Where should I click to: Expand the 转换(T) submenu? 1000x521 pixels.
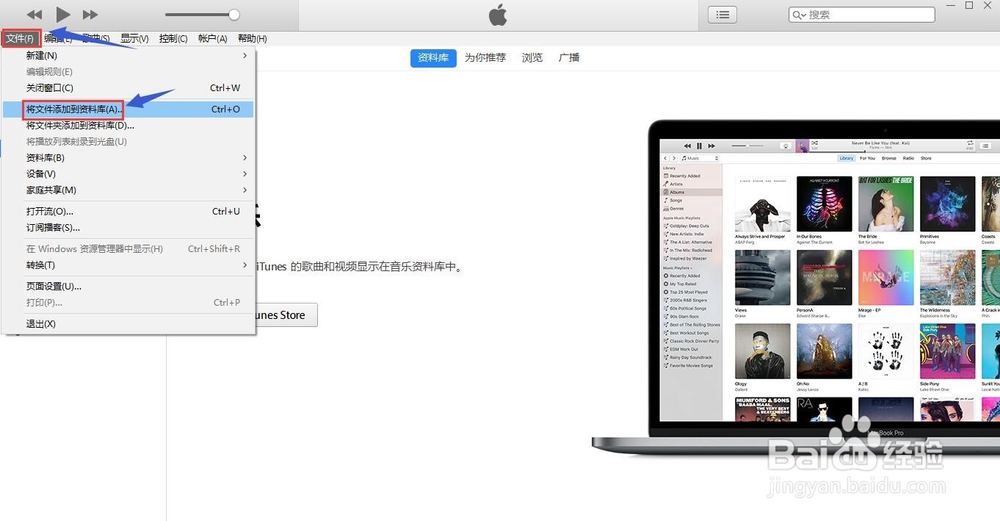pyautogui.click(x=128, y=265)
